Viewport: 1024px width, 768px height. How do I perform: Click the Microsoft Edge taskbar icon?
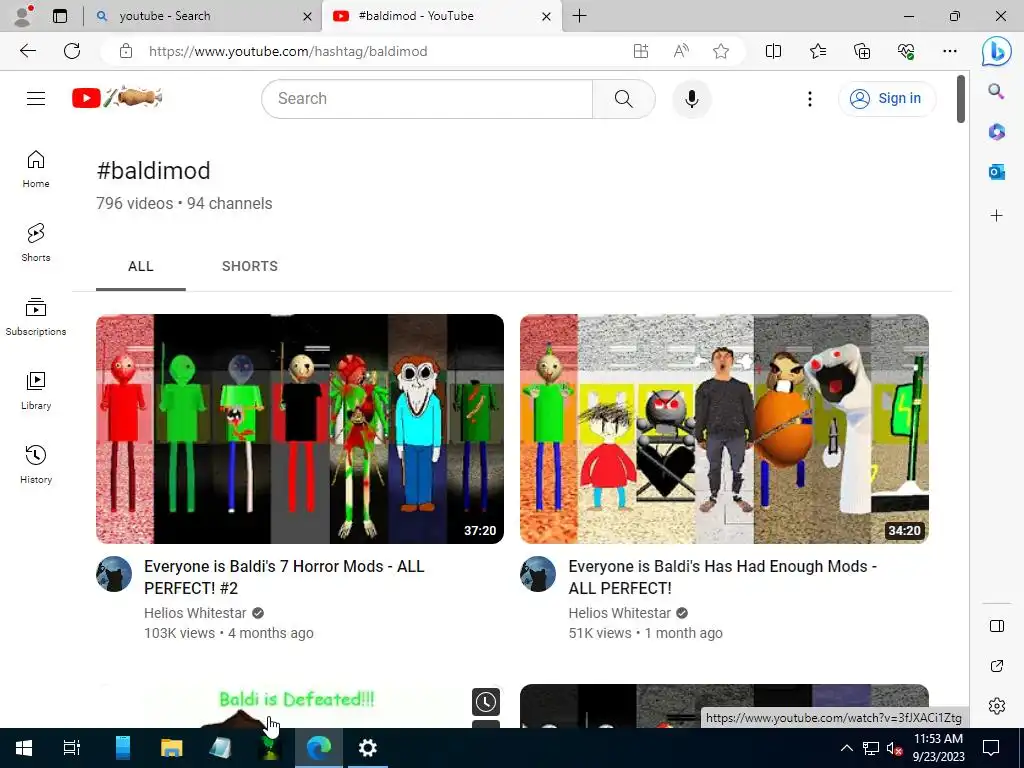coord(319,748)
